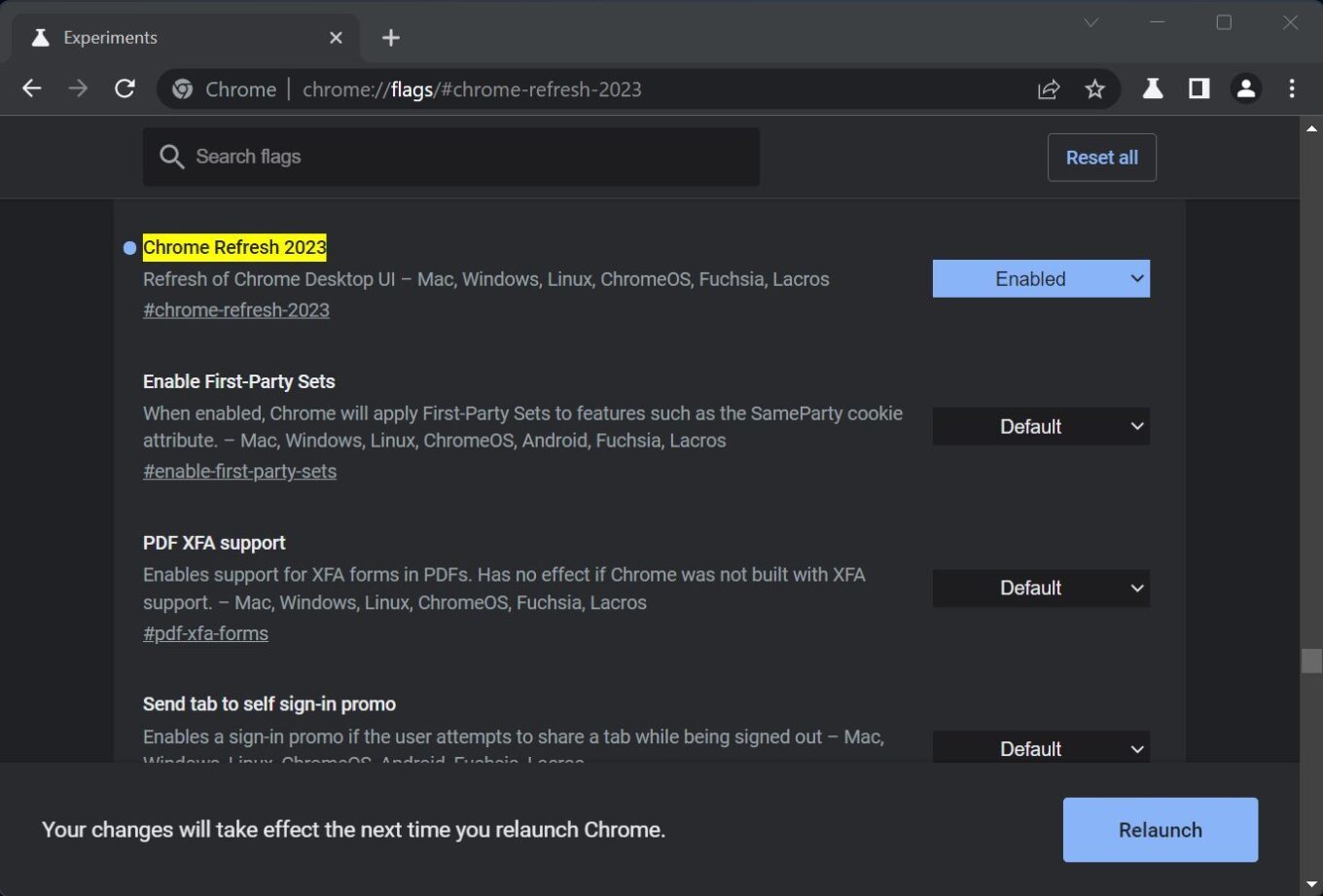Close the Experiments tab
The height and width of the screenshot is (896, 1323).
click(336, 37)
